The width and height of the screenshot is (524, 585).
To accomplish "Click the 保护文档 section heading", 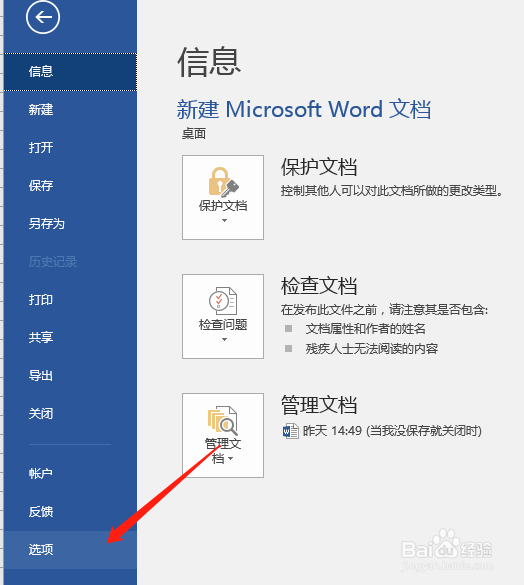I will tap(319, 167).
